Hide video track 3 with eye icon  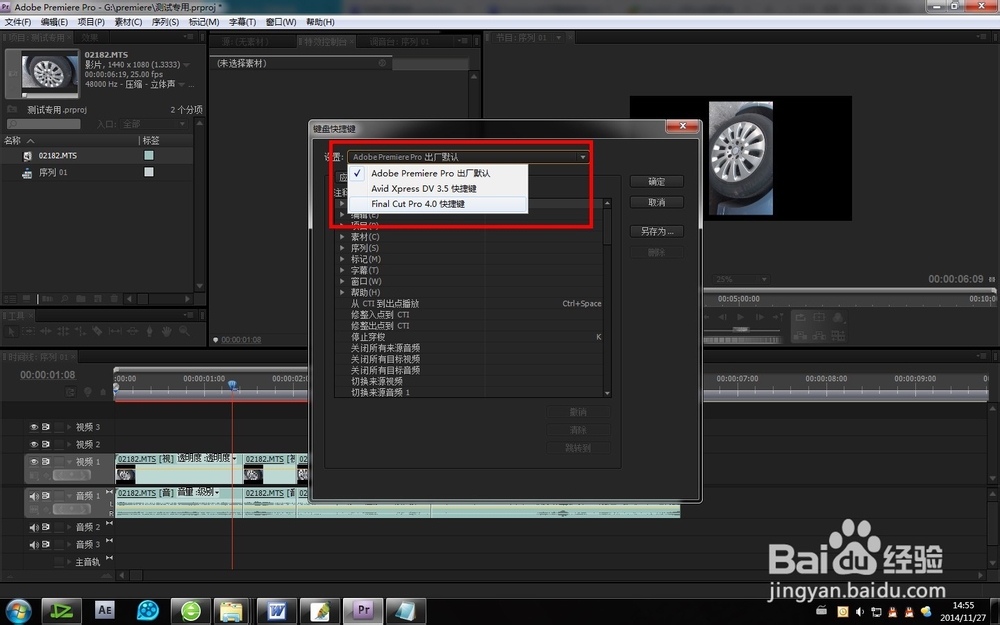coord(34,427)
